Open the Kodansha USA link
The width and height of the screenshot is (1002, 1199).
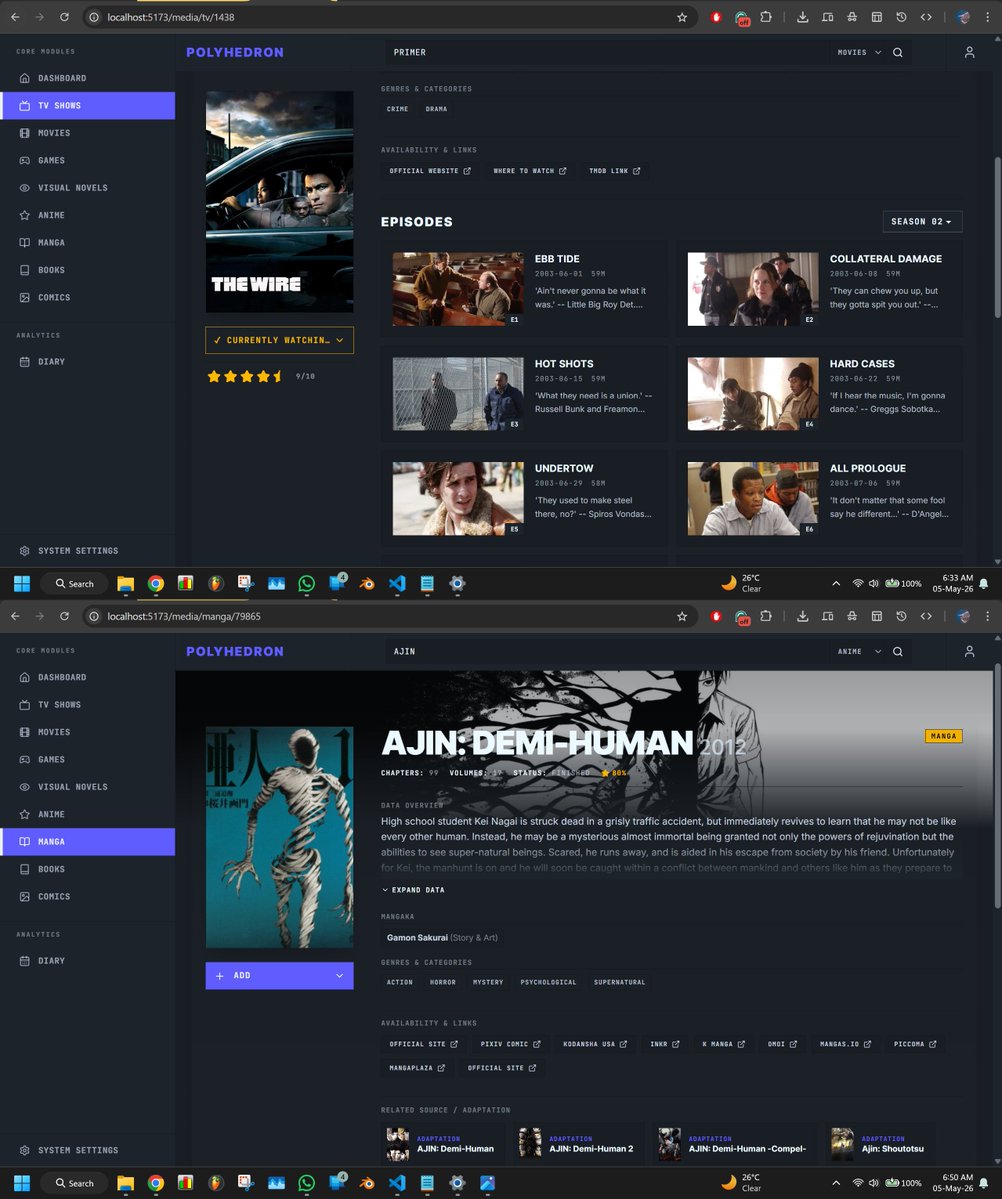(x=594, y=1045)
